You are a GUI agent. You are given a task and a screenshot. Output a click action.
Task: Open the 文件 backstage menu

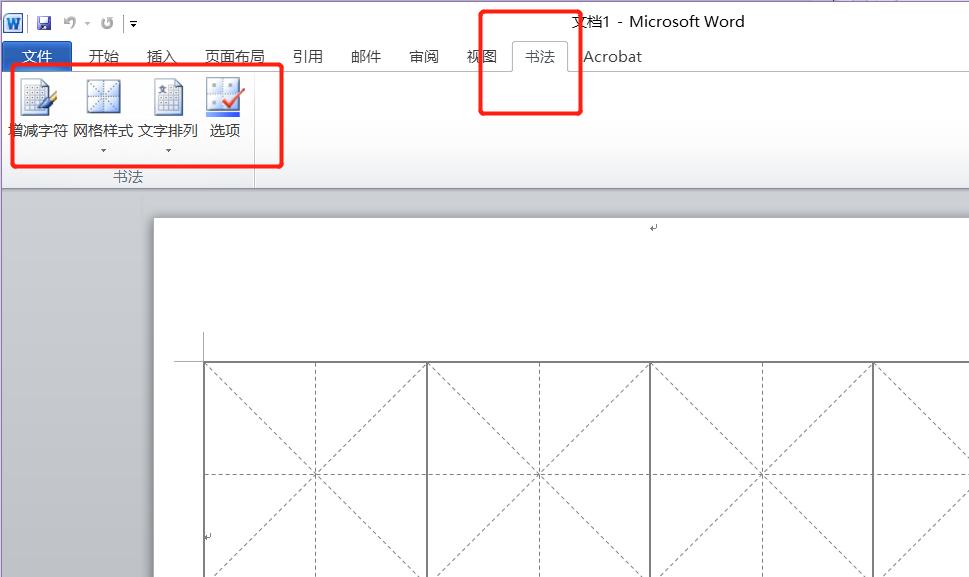tap(36, 57)
